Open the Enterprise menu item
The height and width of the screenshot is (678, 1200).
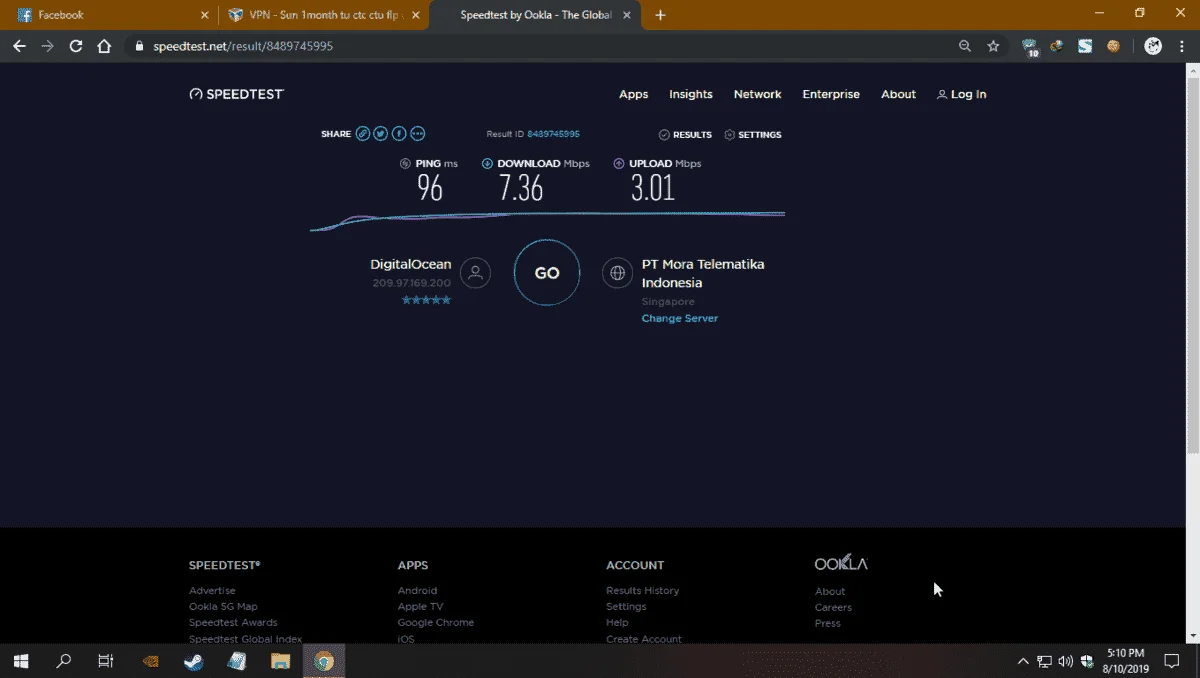[x=831, y=94]
